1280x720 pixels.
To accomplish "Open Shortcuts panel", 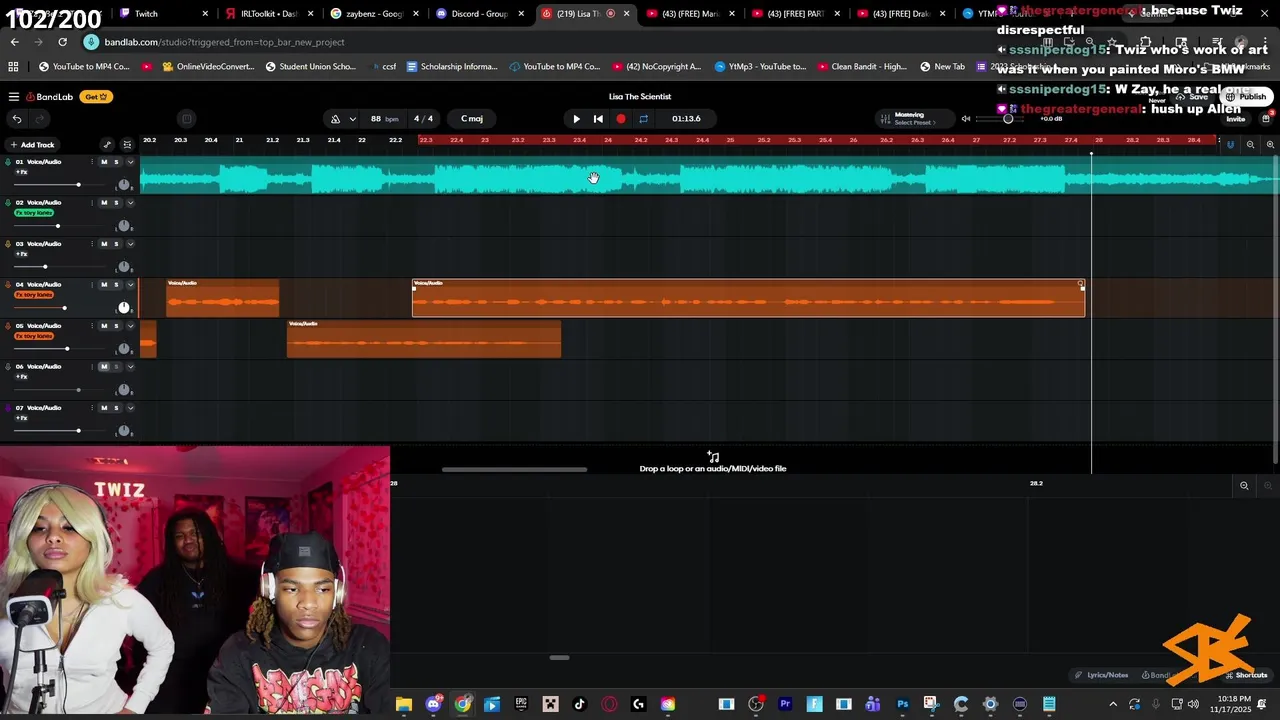I will coord(1245,675).
